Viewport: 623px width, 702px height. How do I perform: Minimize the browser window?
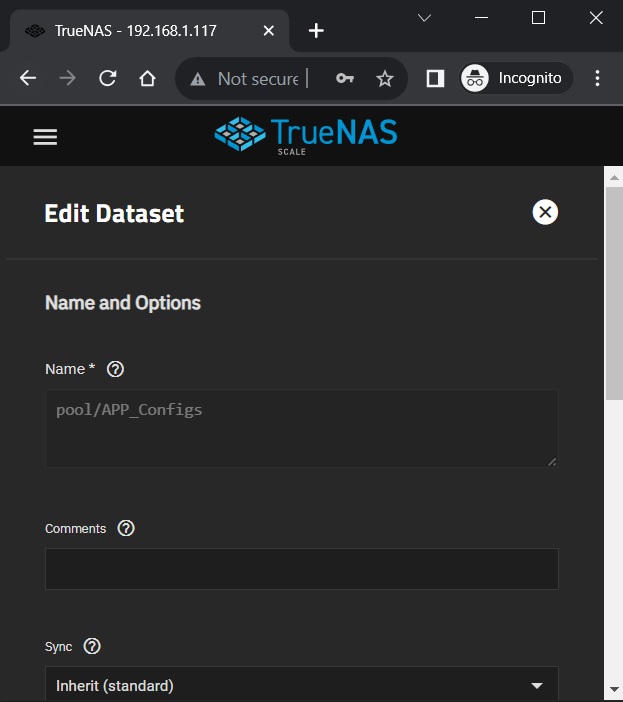pos(481,18)
